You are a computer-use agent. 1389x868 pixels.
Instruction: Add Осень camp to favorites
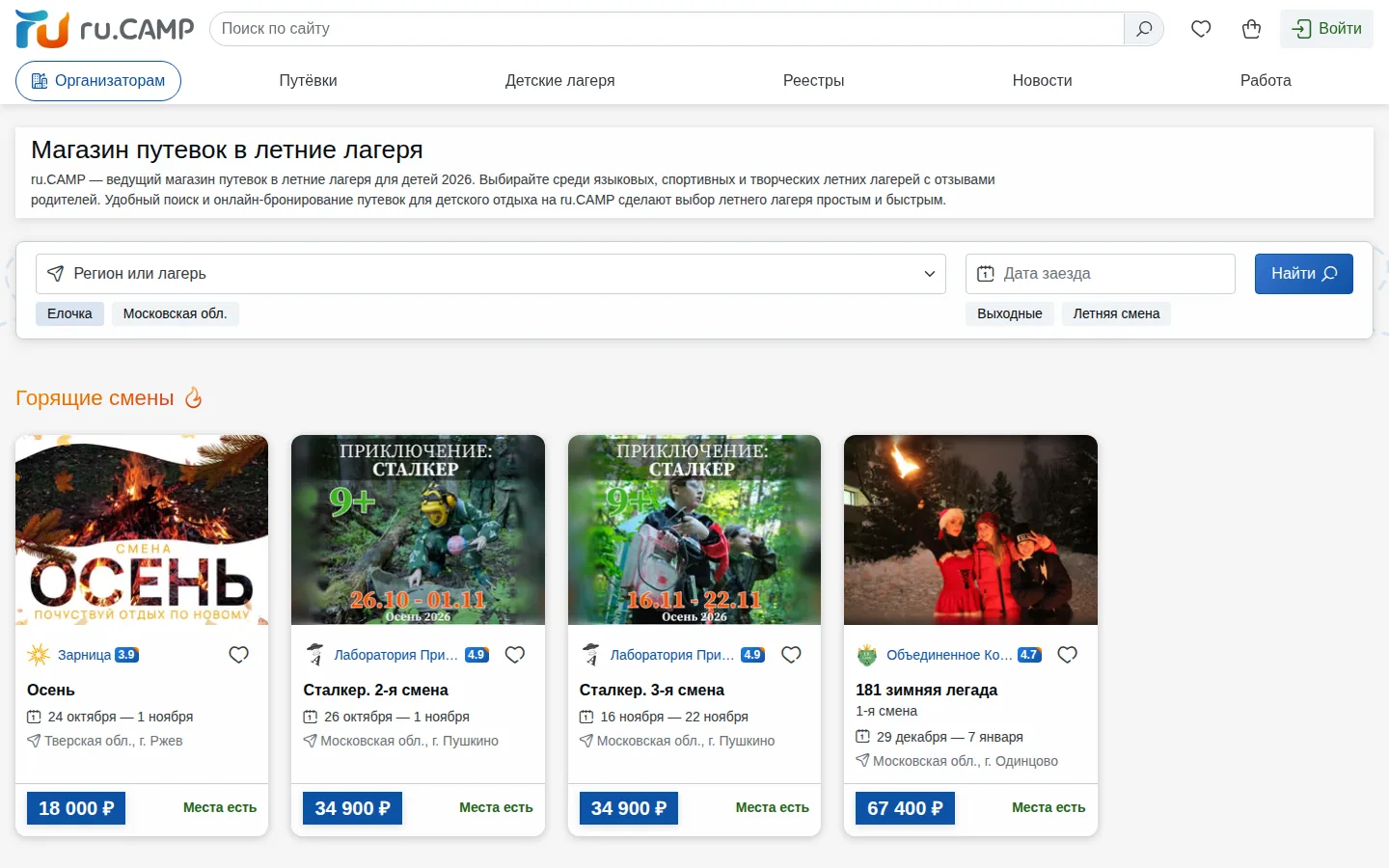238,655
